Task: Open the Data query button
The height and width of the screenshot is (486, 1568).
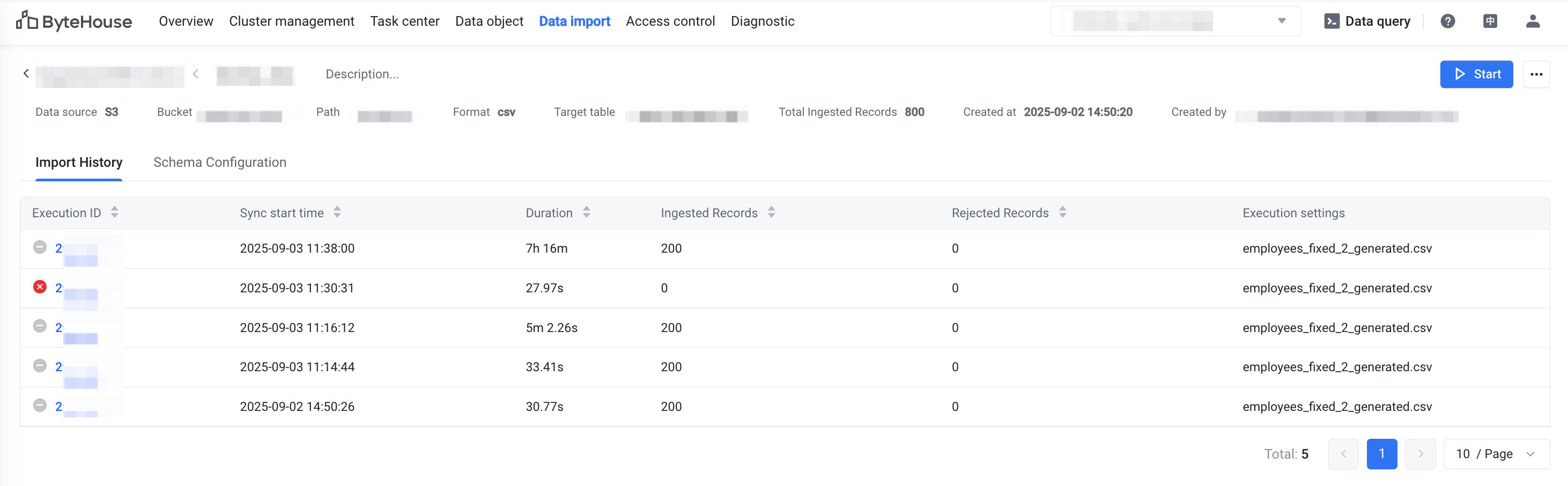Action: click(x=1367, y=21)
